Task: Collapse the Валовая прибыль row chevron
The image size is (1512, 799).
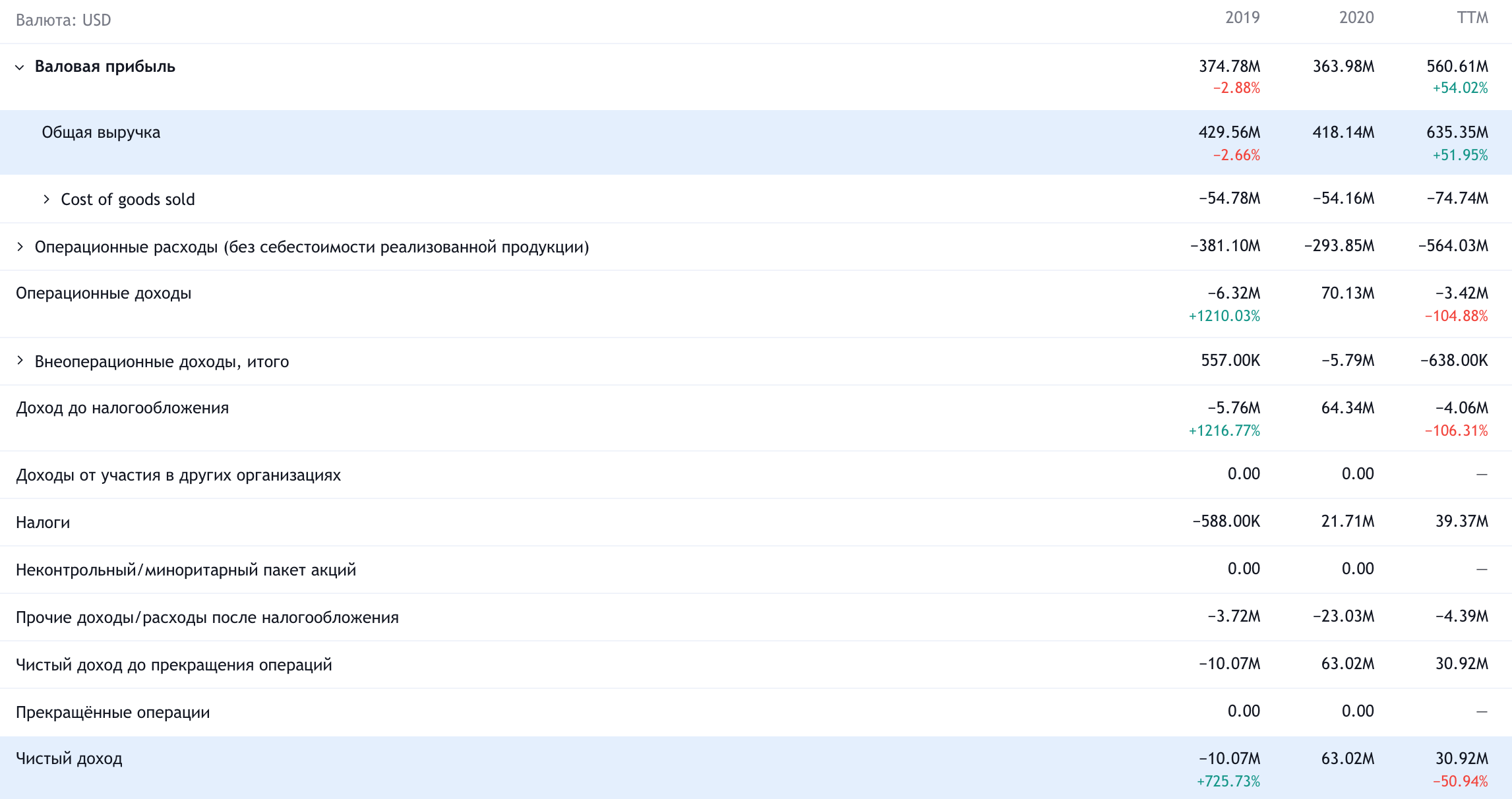Action: tap(20, 67)
